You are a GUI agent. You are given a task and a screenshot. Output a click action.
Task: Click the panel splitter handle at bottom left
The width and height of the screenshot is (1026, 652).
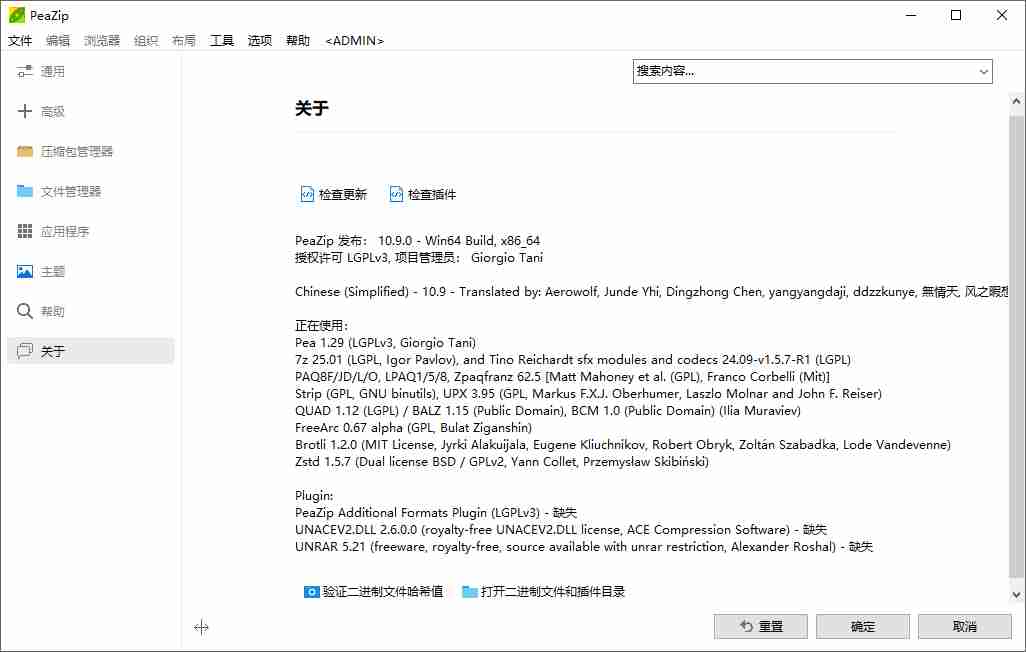pos(201,627)
